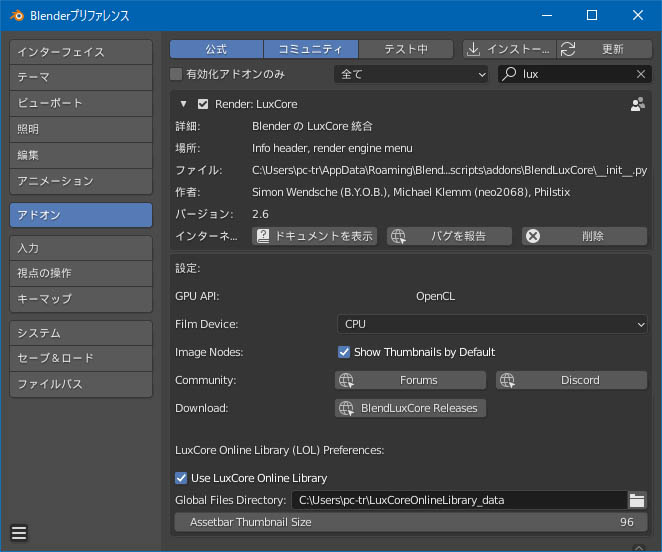Close the Blender preferences window

click(638, 16)
